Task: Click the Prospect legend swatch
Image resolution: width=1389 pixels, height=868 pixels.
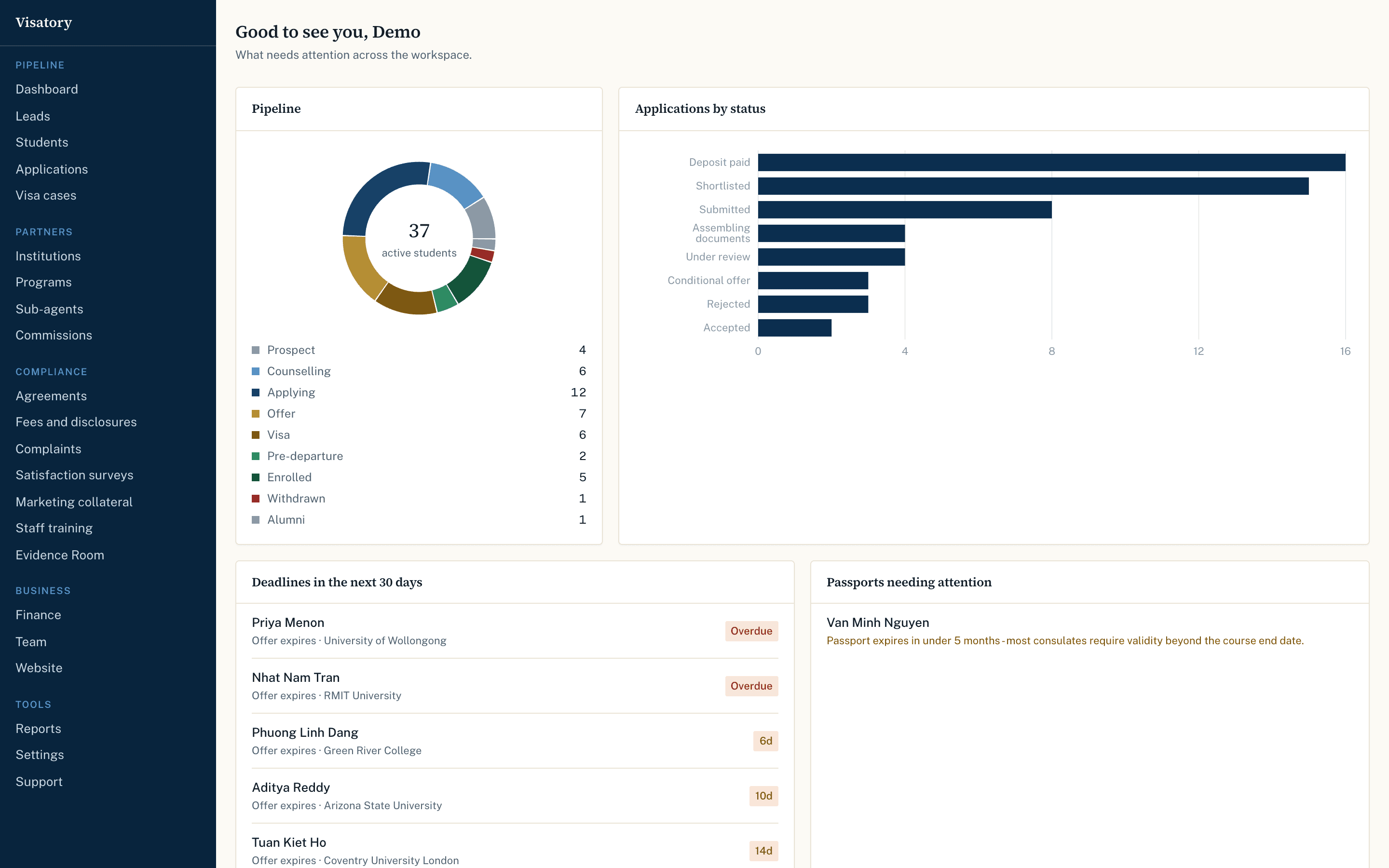Action: click(x=256, y=350)
